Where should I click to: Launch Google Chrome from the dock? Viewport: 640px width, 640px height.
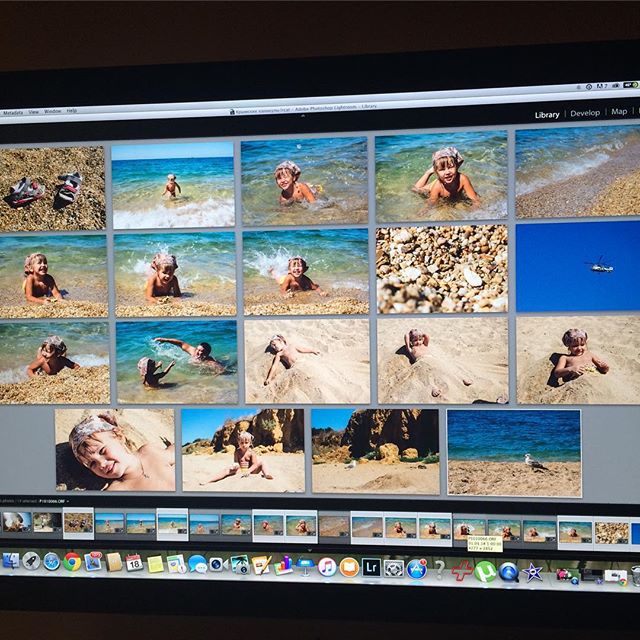pyautogui.click(x=71, y=561)
